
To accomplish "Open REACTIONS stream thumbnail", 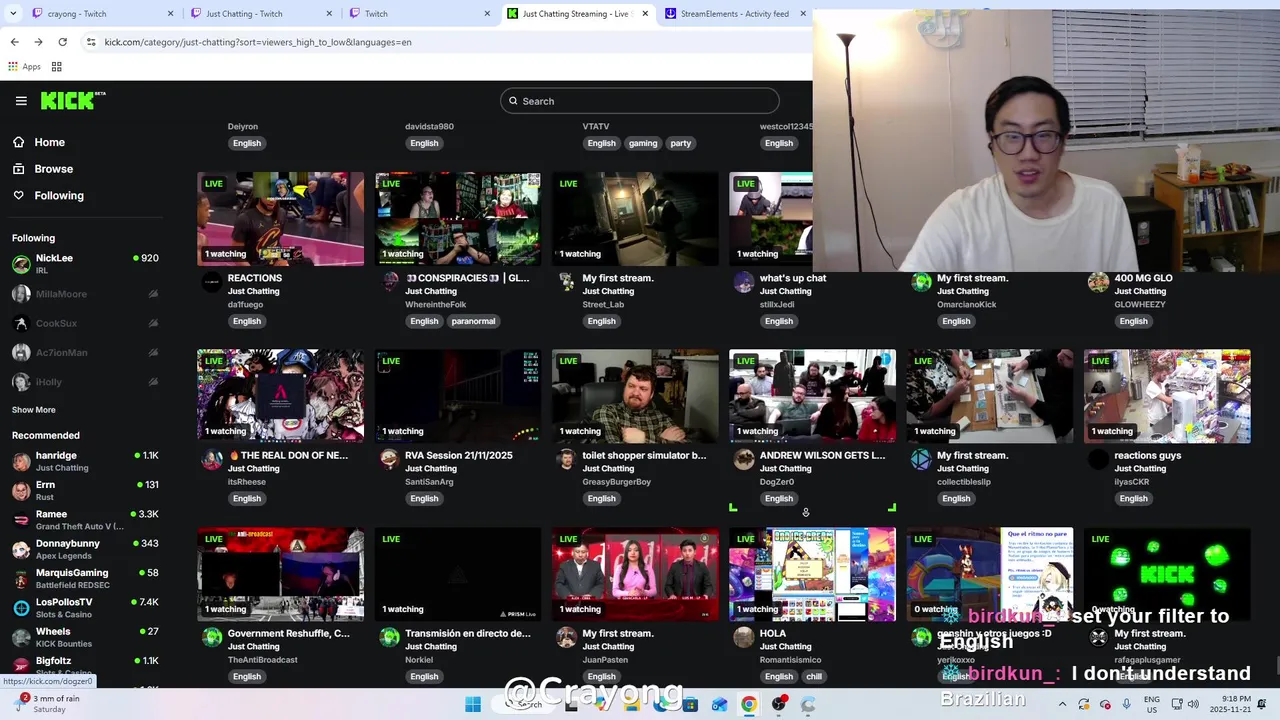I will 280,218.
